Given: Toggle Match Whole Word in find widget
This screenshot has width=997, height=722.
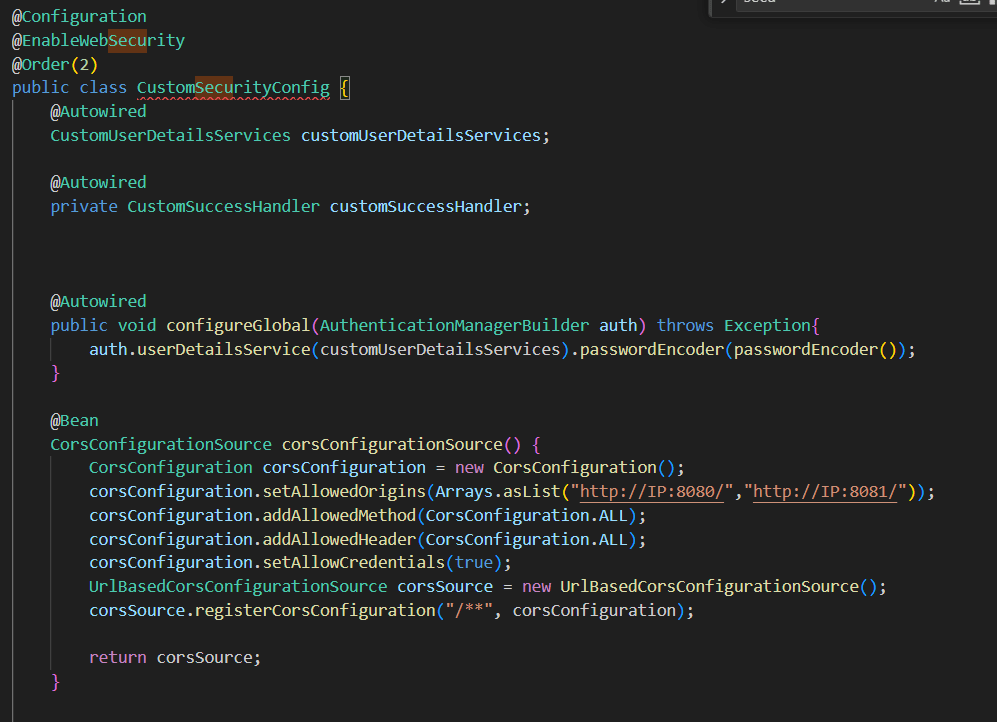Looking at the screenshot, I should [967, 3].
